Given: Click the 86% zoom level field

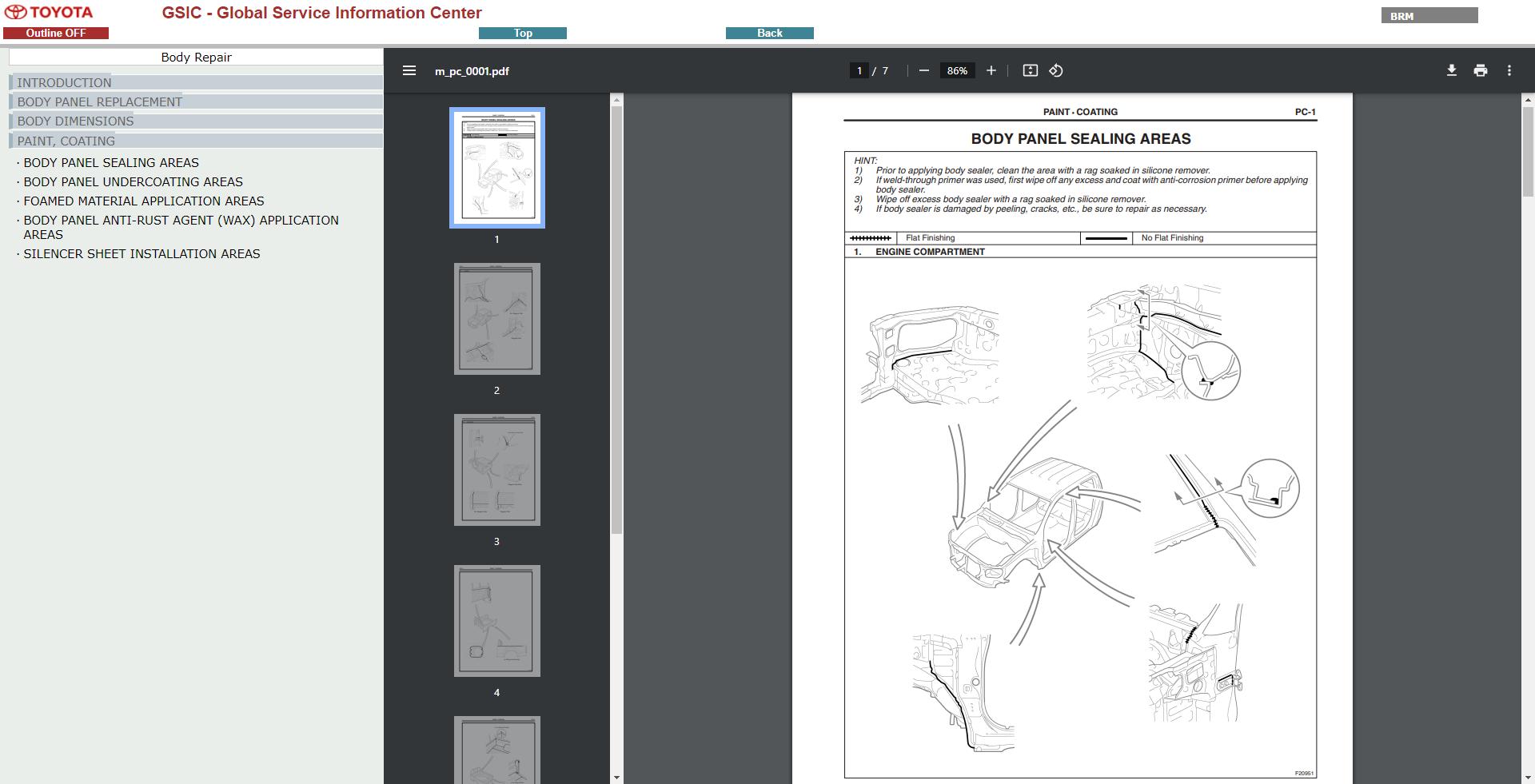Looking at the screenshot, I should click(x=957, y=70).
